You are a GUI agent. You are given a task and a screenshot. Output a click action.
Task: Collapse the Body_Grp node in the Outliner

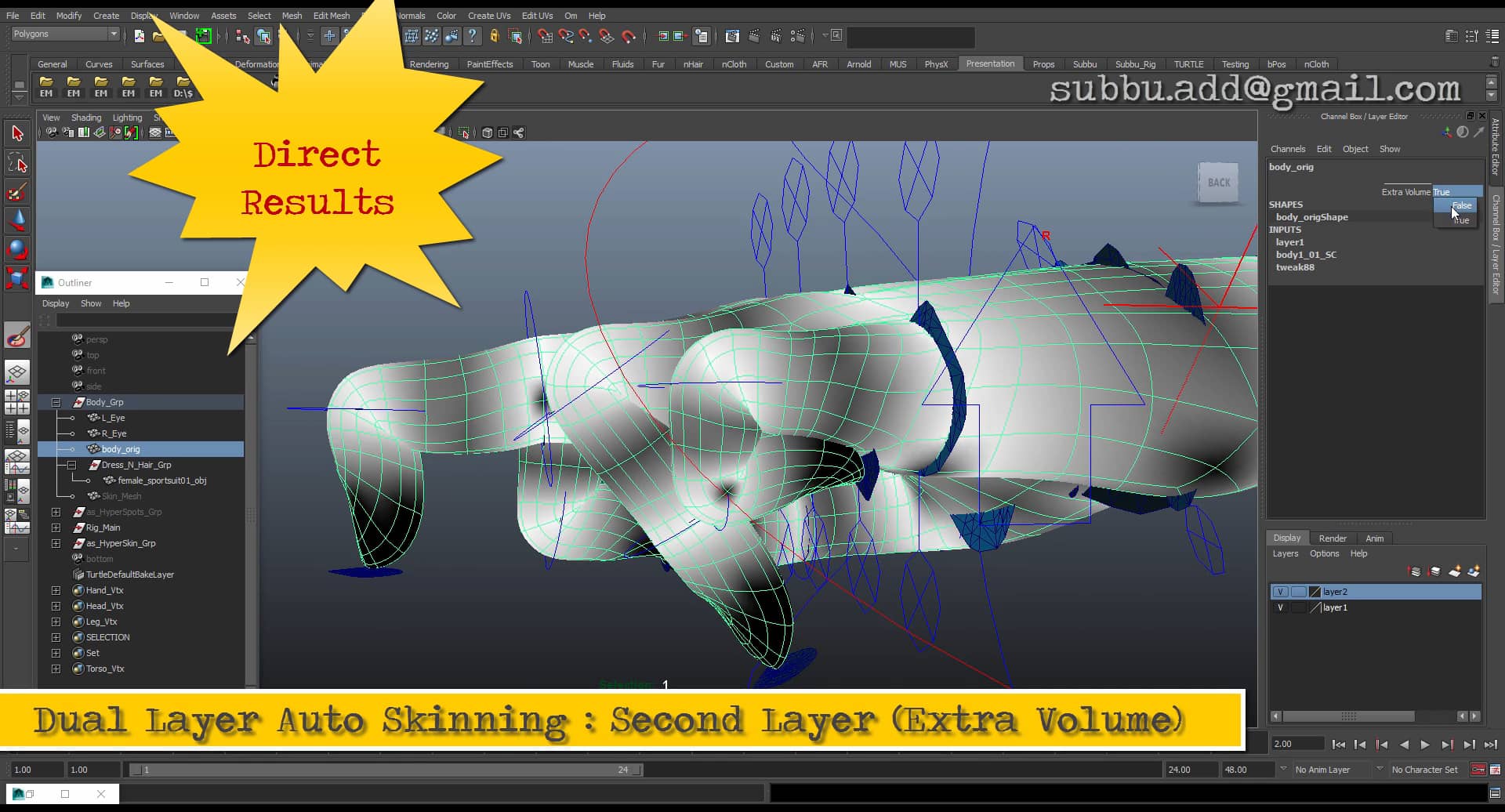tap(56, 401)
